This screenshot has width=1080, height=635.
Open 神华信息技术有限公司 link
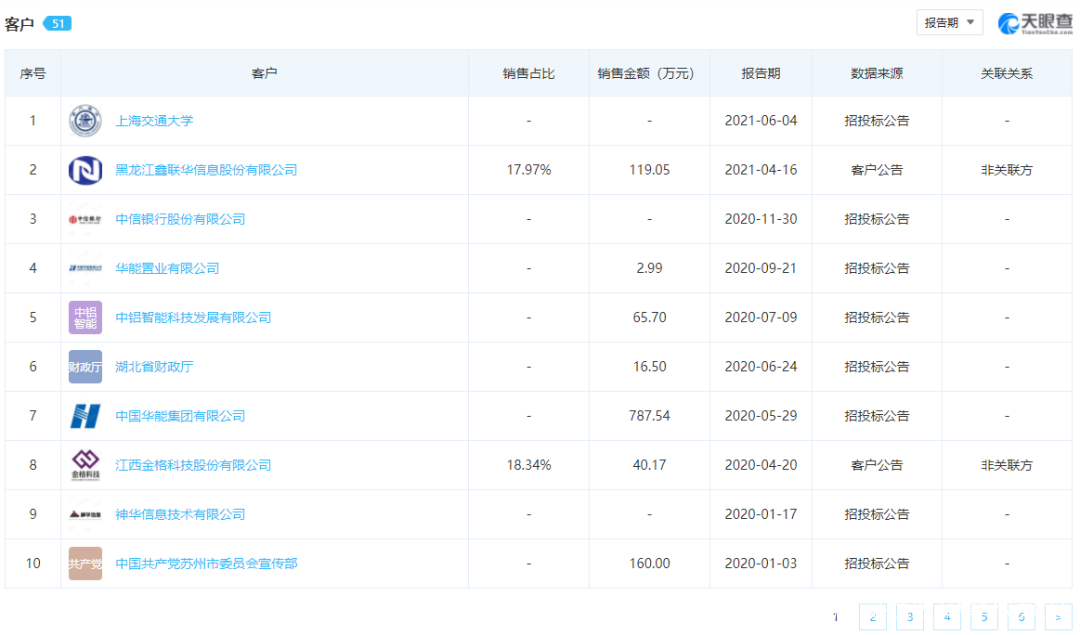tap(180, 514)
